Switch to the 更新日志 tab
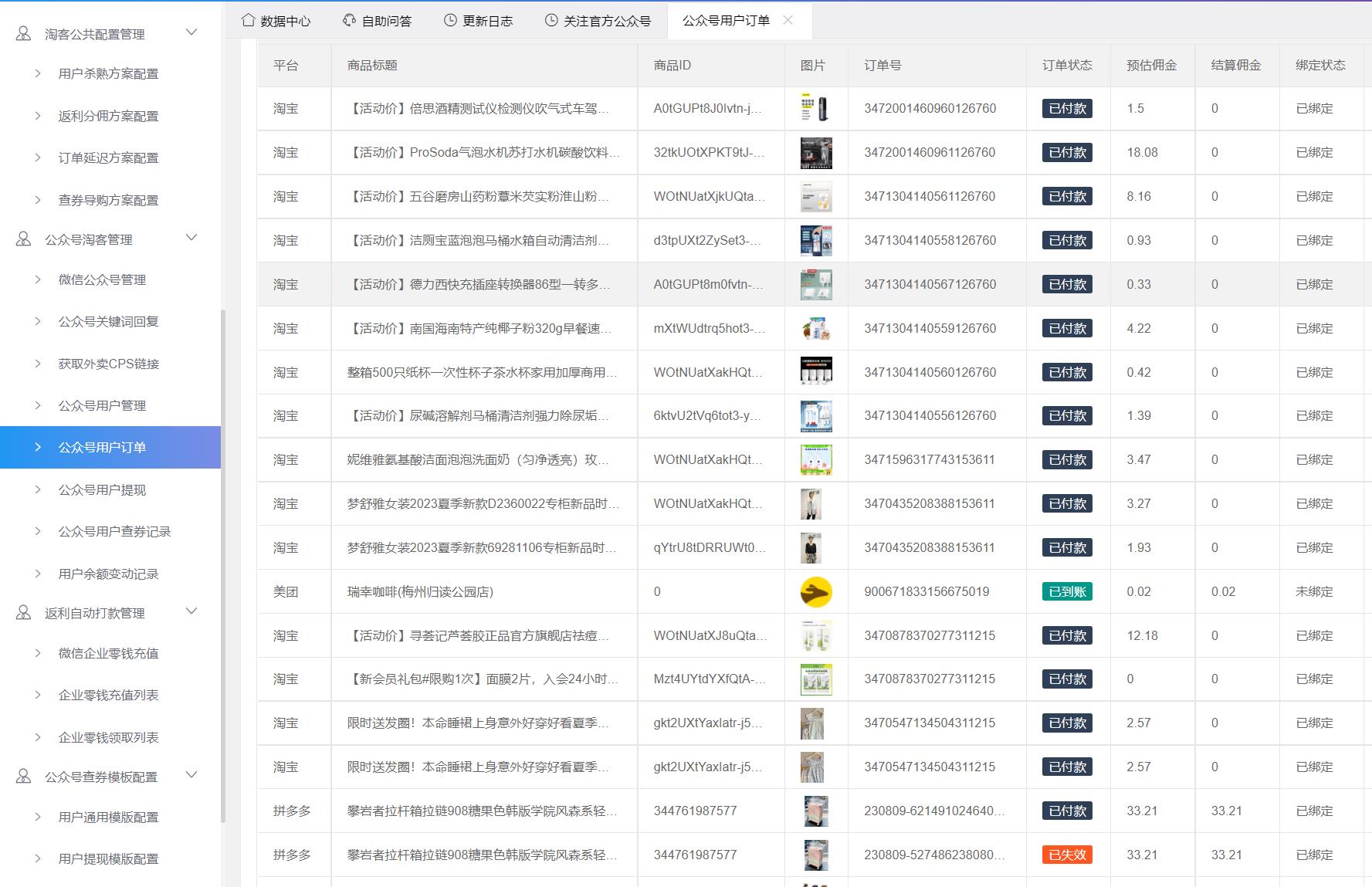1372x887 pixels. pyautogui.click(x=479, y=21)
